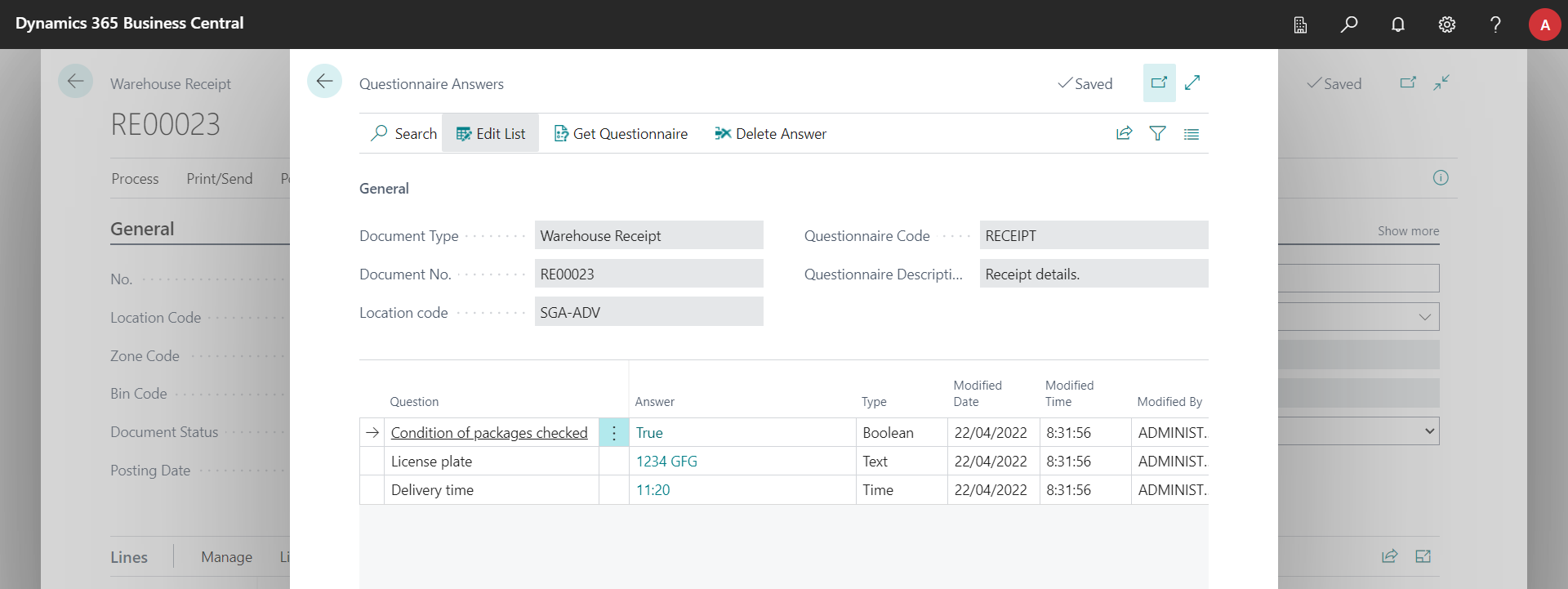
Task: Open settings gear
Action: click(x=1447, y=25)
